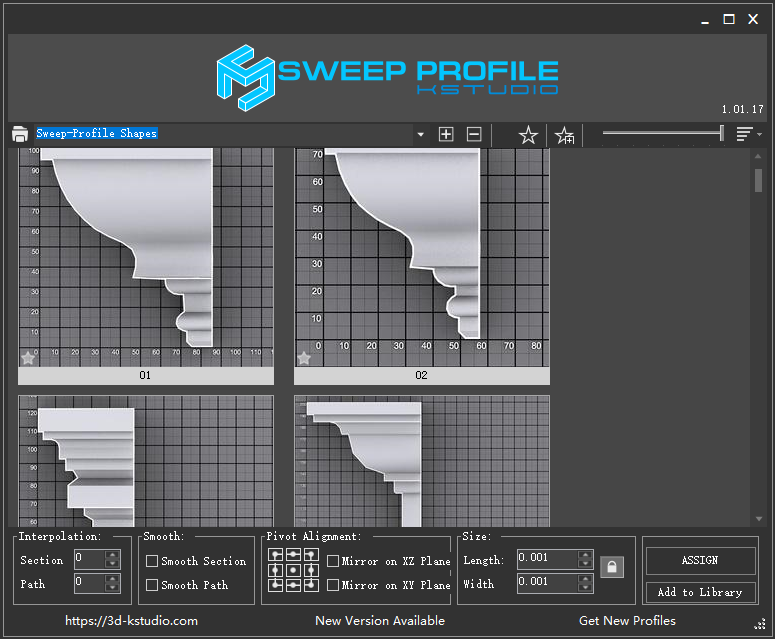The image size is (775, 639).
Task: Set pivot alignment to bottom-center
Action: [294, 586]
